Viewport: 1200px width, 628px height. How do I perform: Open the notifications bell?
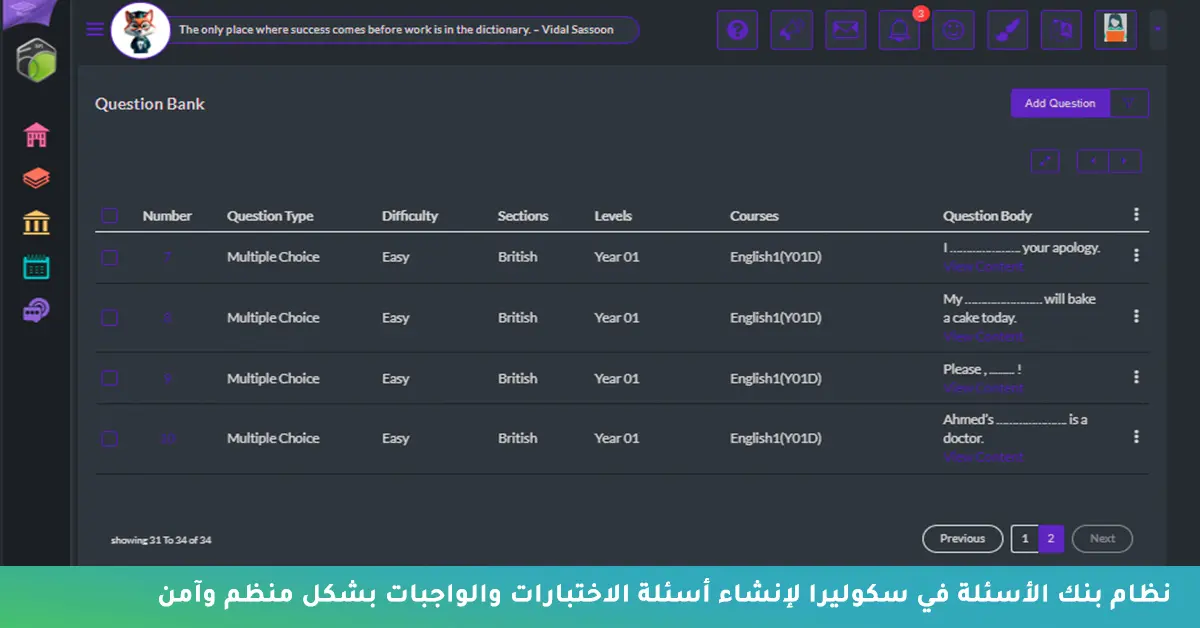click(x=899, y=30)
